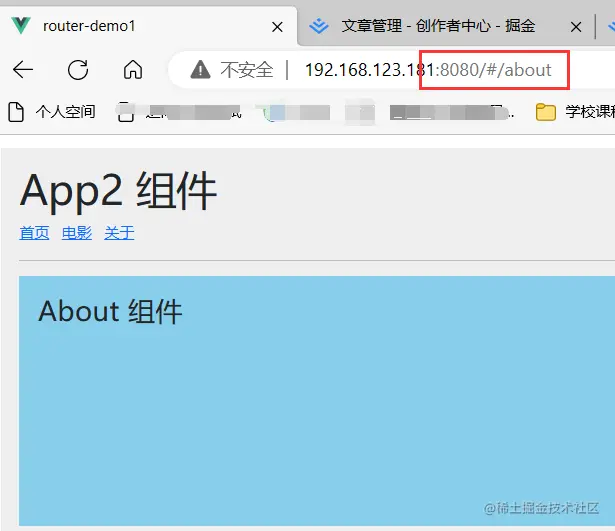Close the router-demo1 tab
Screen dimensions: 615x531
point(277,27)
